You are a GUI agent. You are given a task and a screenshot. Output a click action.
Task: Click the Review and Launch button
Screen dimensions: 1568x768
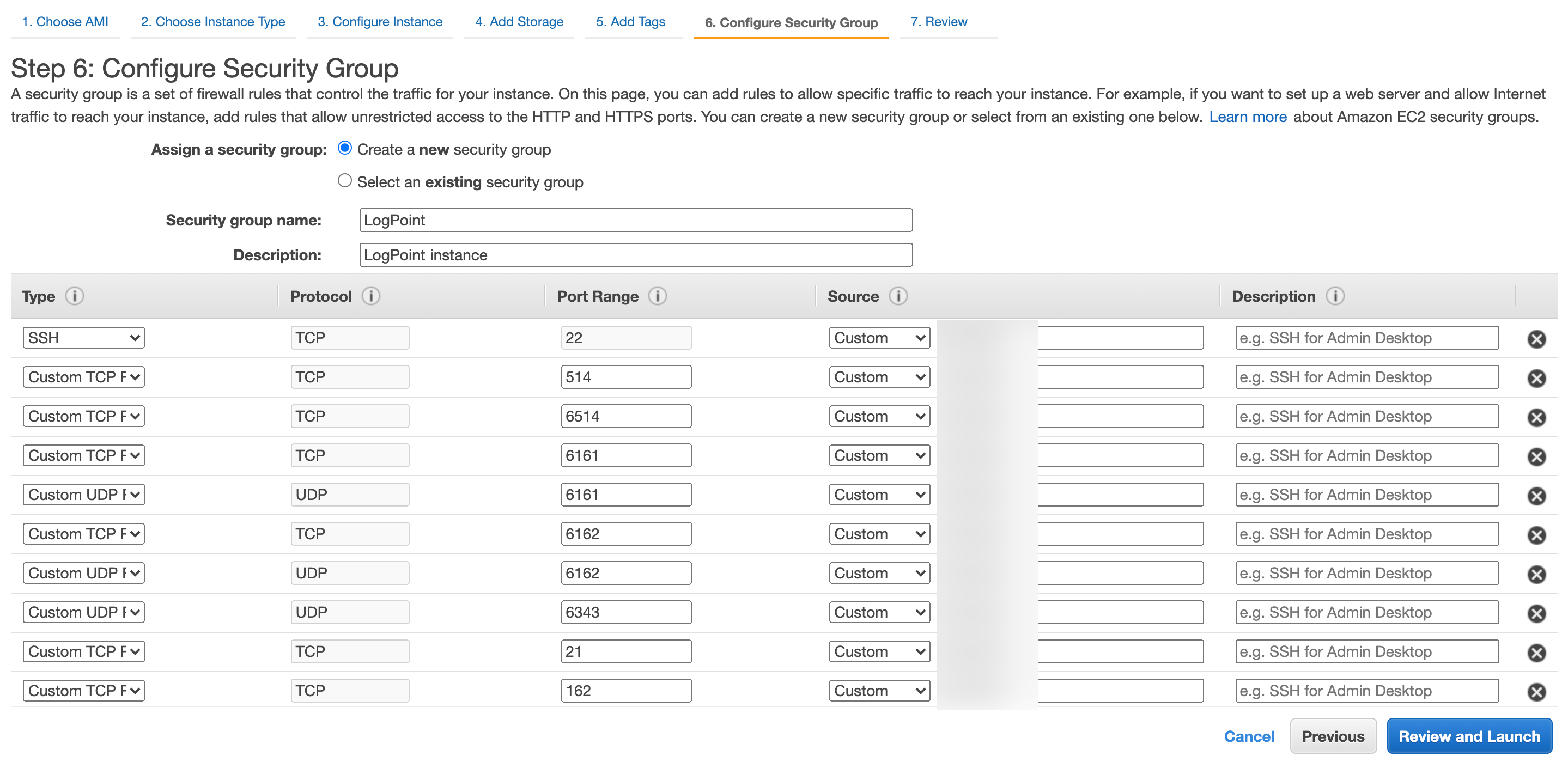click(1469, 736)
